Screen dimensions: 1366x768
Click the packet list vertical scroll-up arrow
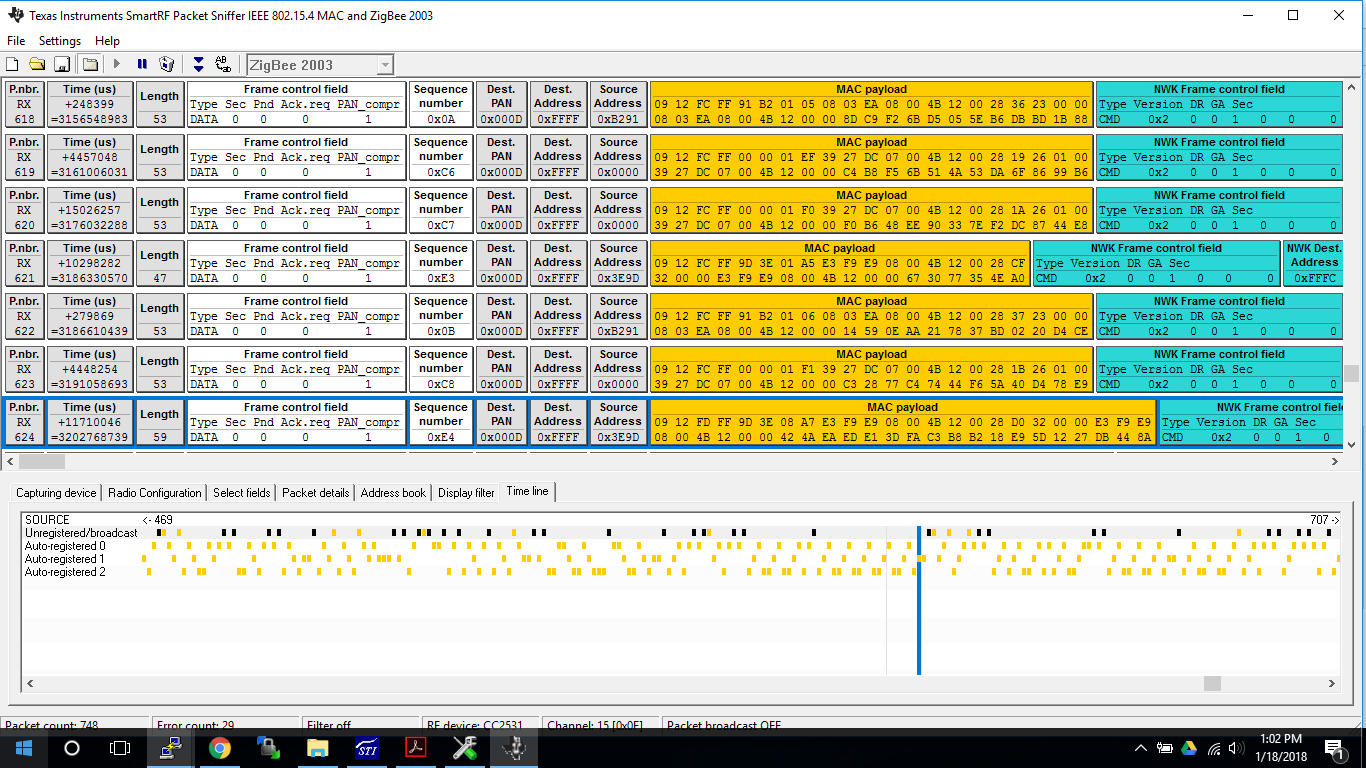click(1351, 87)
